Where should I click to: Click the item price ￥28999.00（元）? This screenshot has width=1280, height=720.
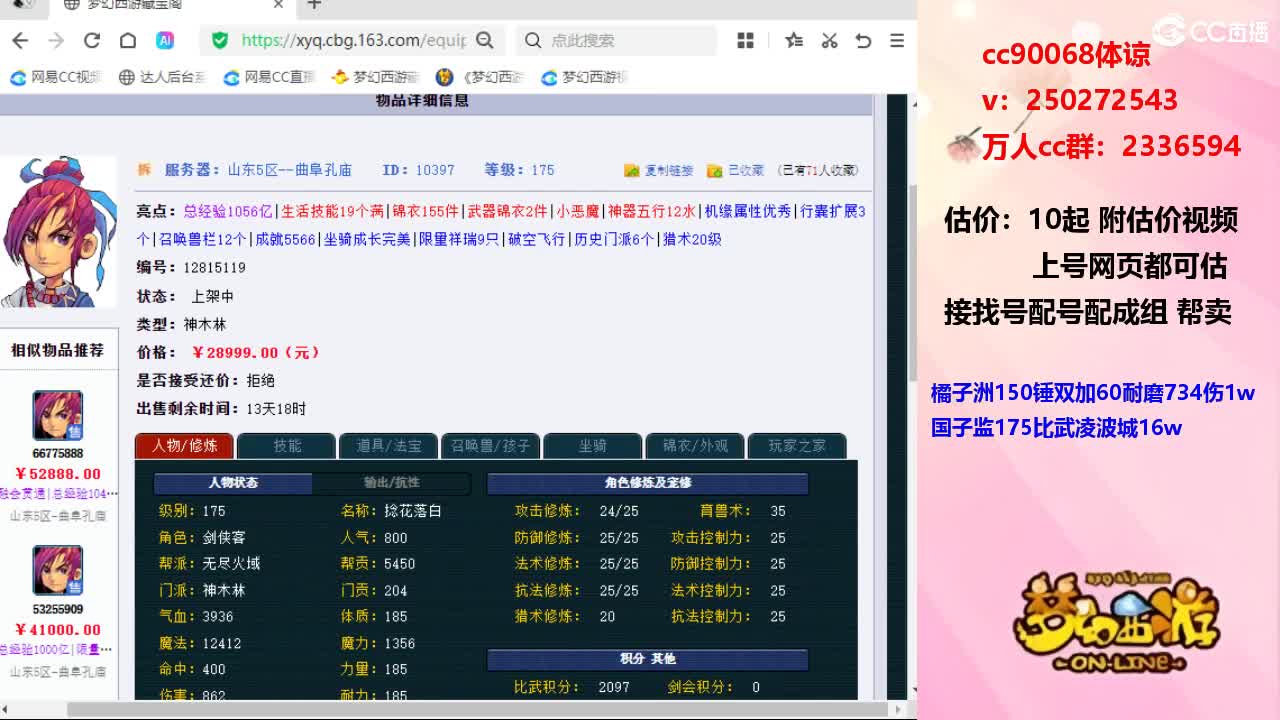click(256, 353)
